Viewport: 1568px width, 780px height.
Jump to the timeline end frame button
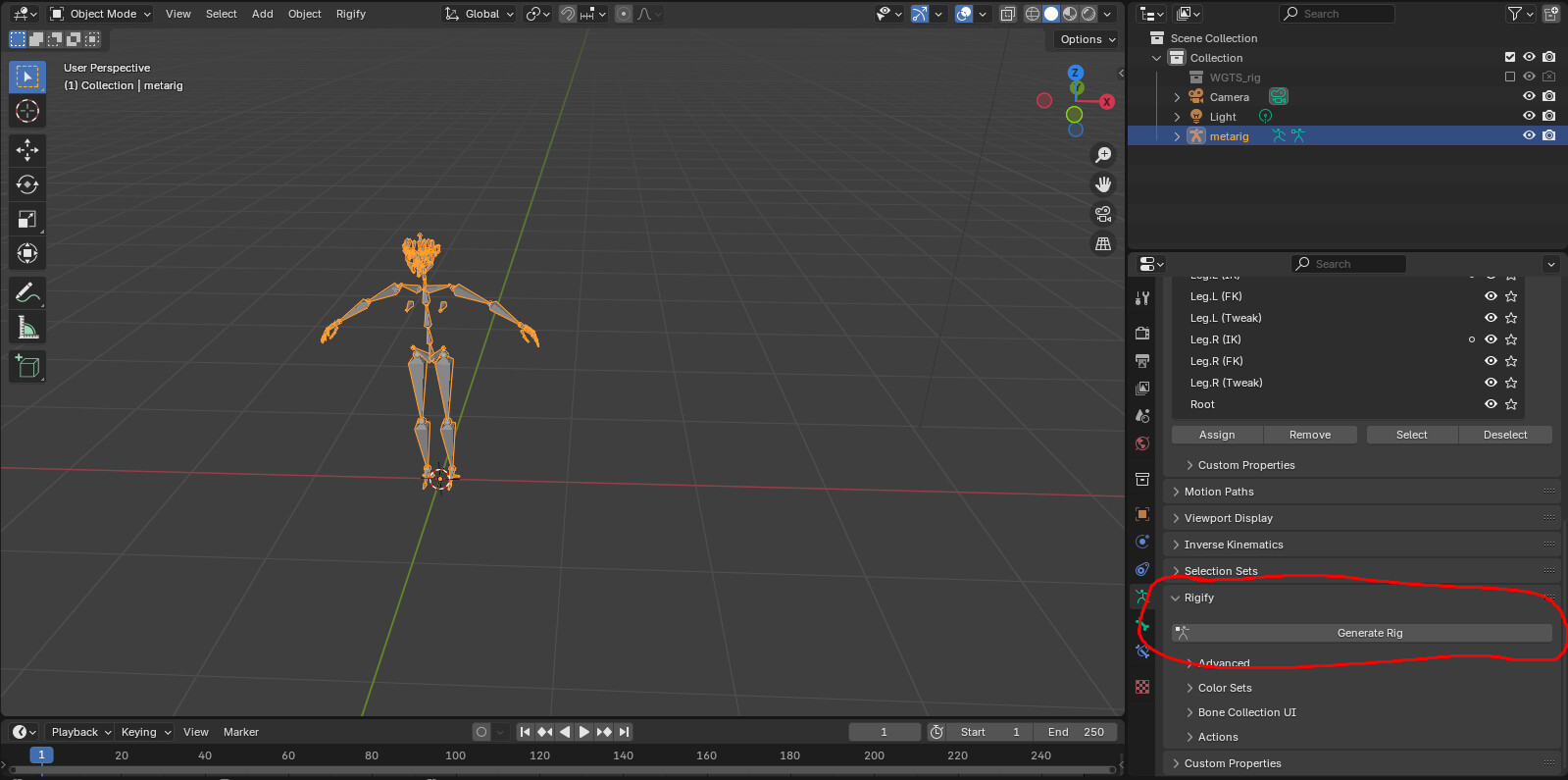624,732
